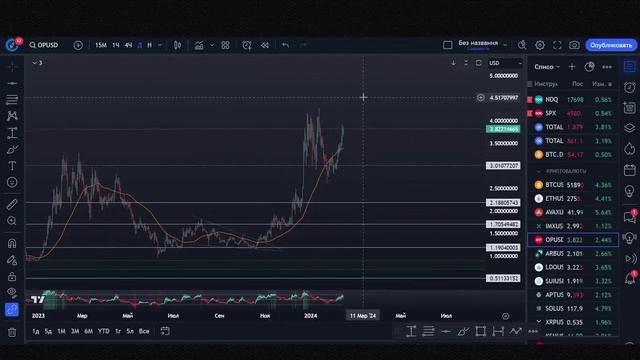Select the forecasting and measurement tool
The width and height of the screenshot is (640, 360).
pyautogui.click(x=12, y=133)
